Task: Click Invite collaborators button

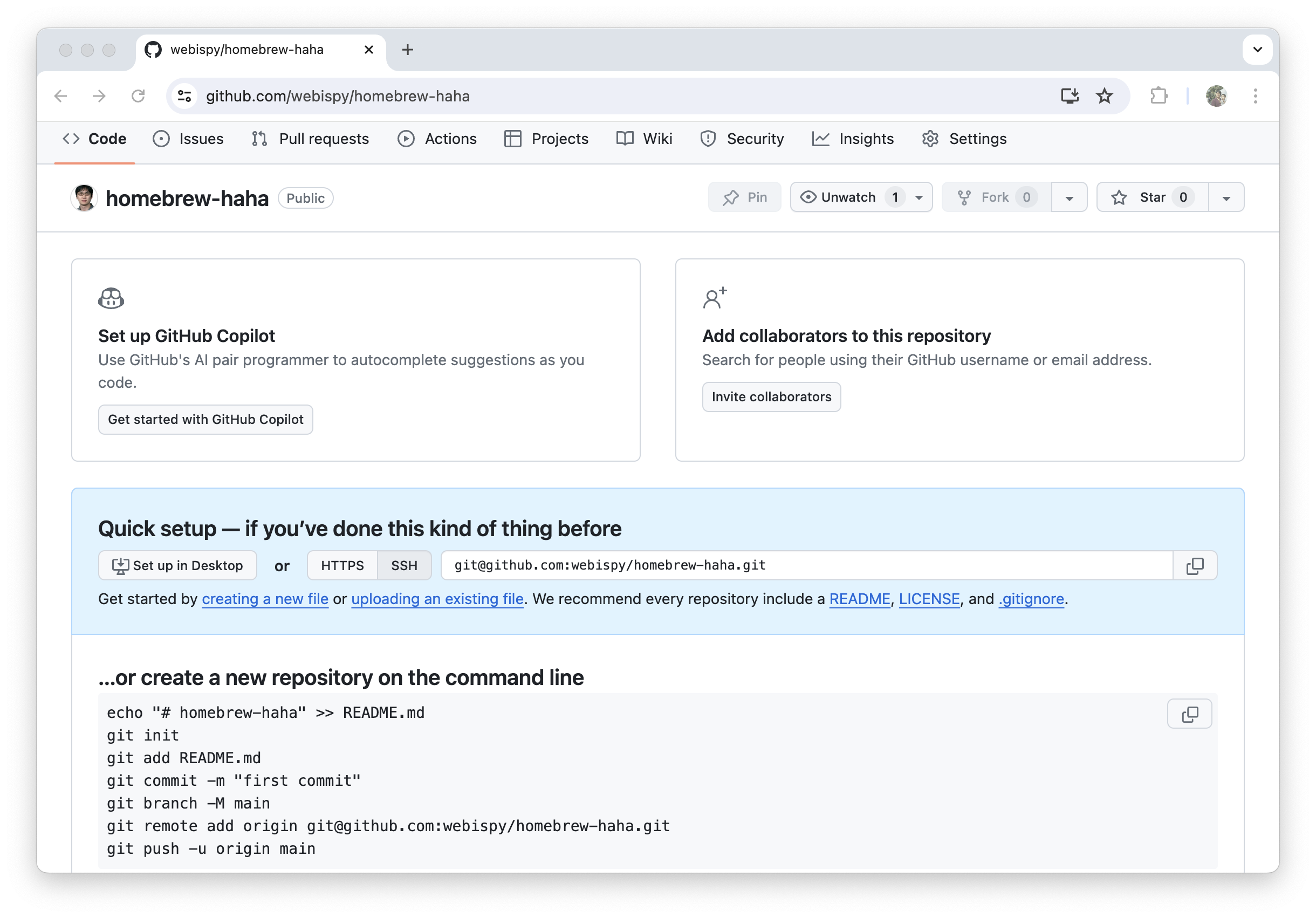Action: click(771, 396)
